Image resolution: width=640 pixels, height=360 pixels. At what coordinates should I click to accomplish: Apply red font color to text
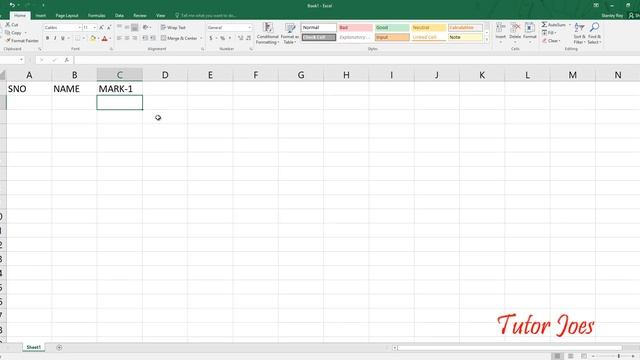click(x=104, y=38)
